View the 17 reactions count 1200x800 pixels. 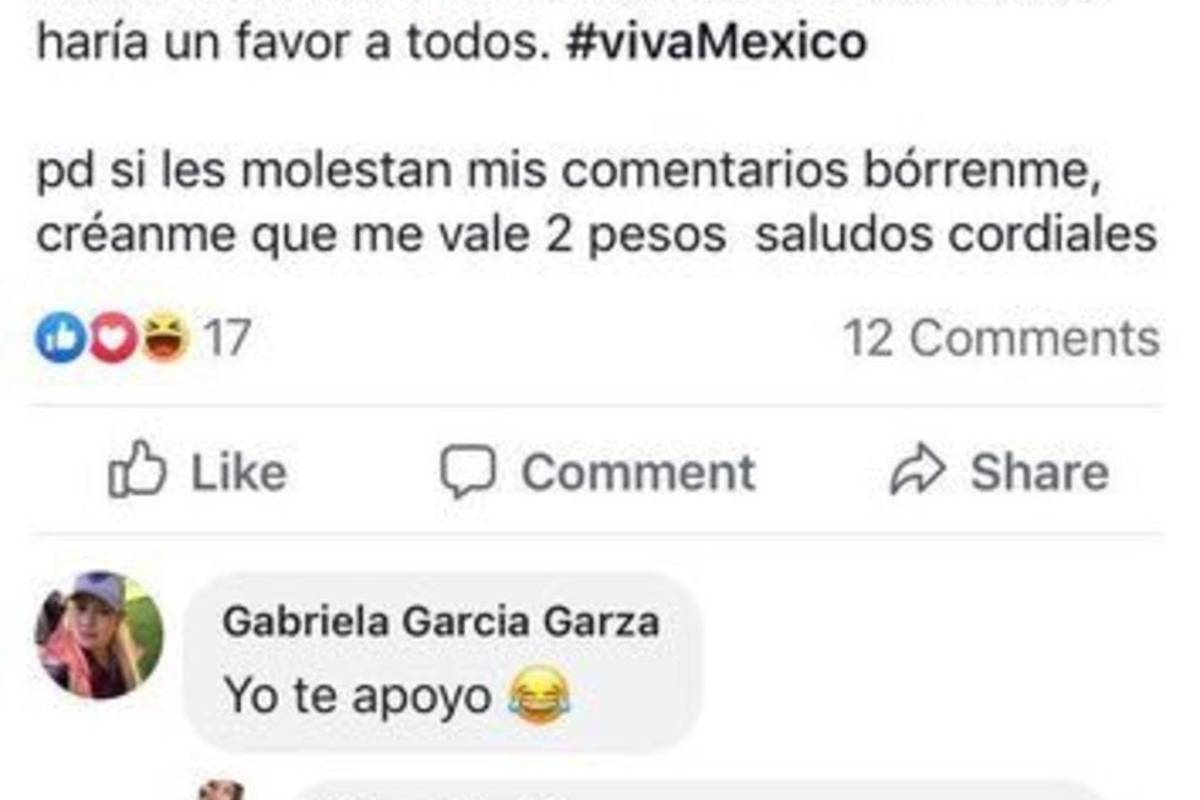[226, 339]
